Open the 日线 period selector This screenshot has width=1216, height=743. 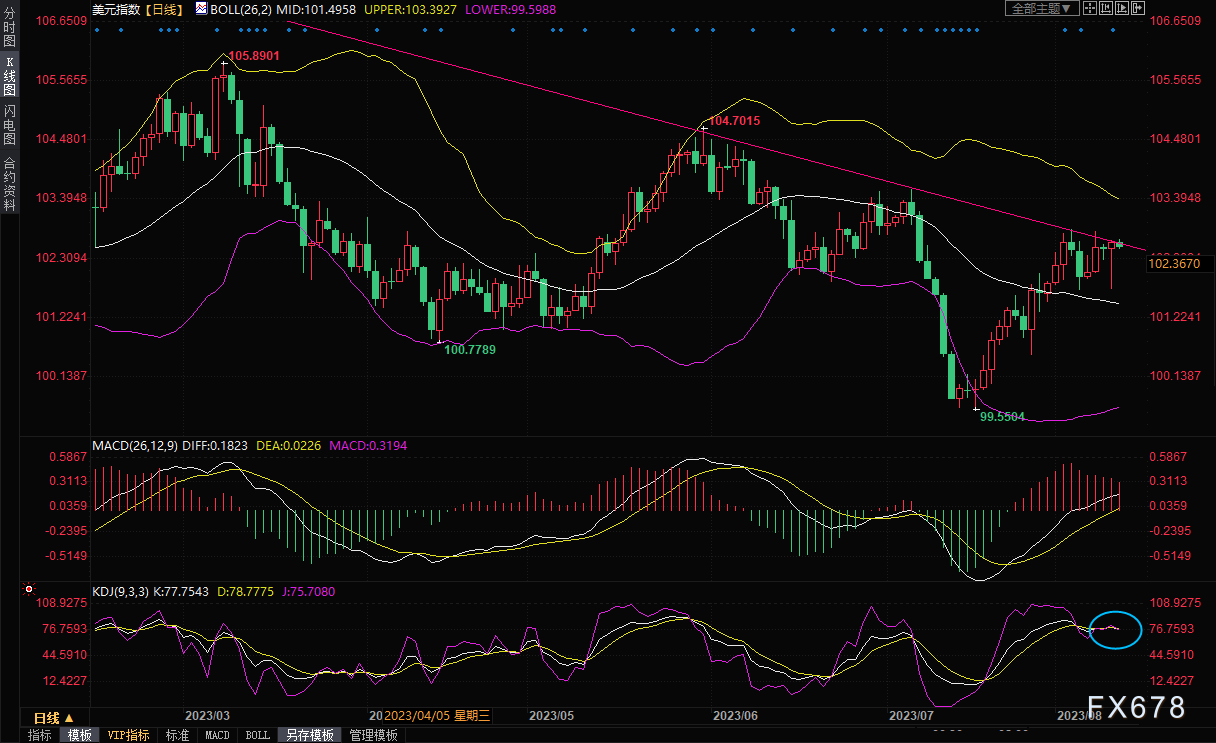(53, 718)
